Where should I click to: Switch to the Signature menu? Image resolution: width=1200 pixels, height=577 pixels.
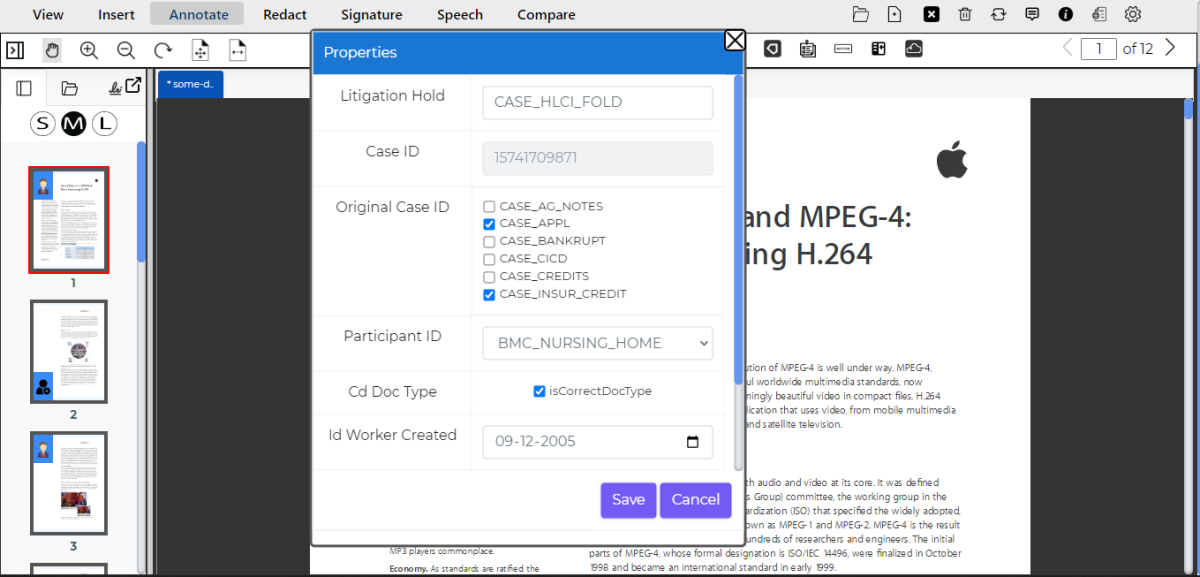point(371,15)
